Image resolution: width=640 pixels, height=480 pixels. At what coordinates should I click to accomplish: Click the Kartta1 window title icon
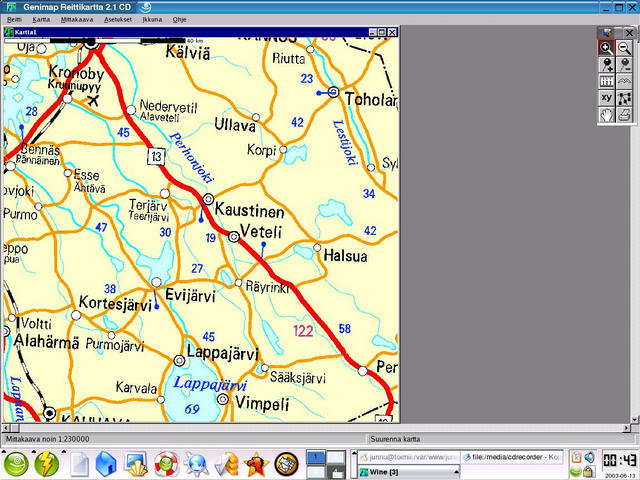[x=9, y=32]
